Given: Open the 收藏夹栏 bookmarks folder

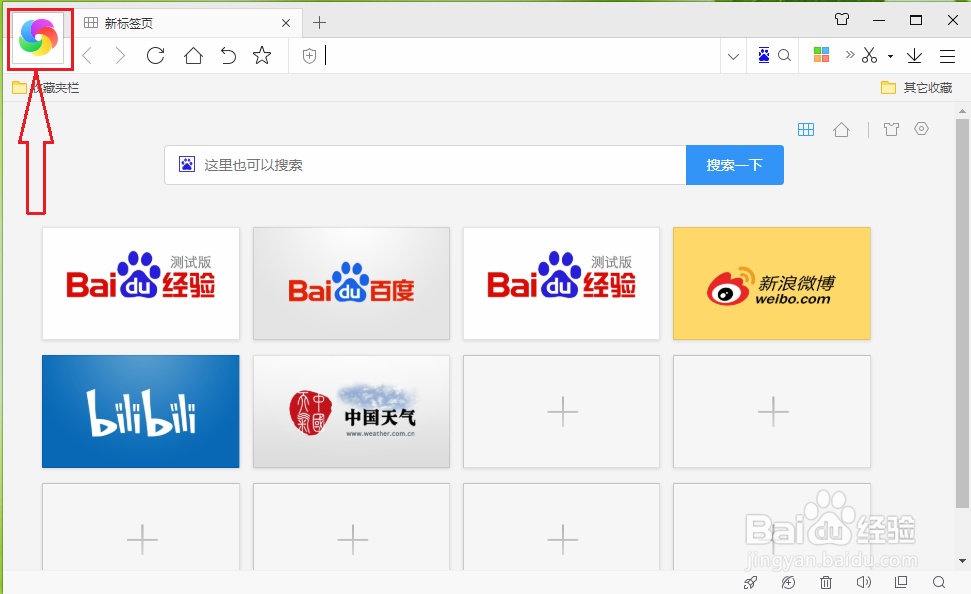Looking at the screenshot, I should coord(46,88).
